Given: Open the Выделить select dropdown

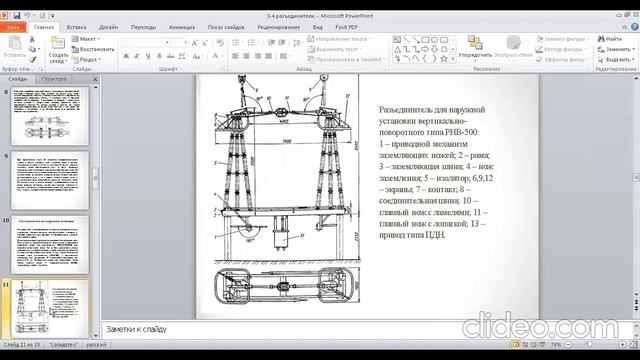Looking at the screenshot, I should (x=616, y=60).
